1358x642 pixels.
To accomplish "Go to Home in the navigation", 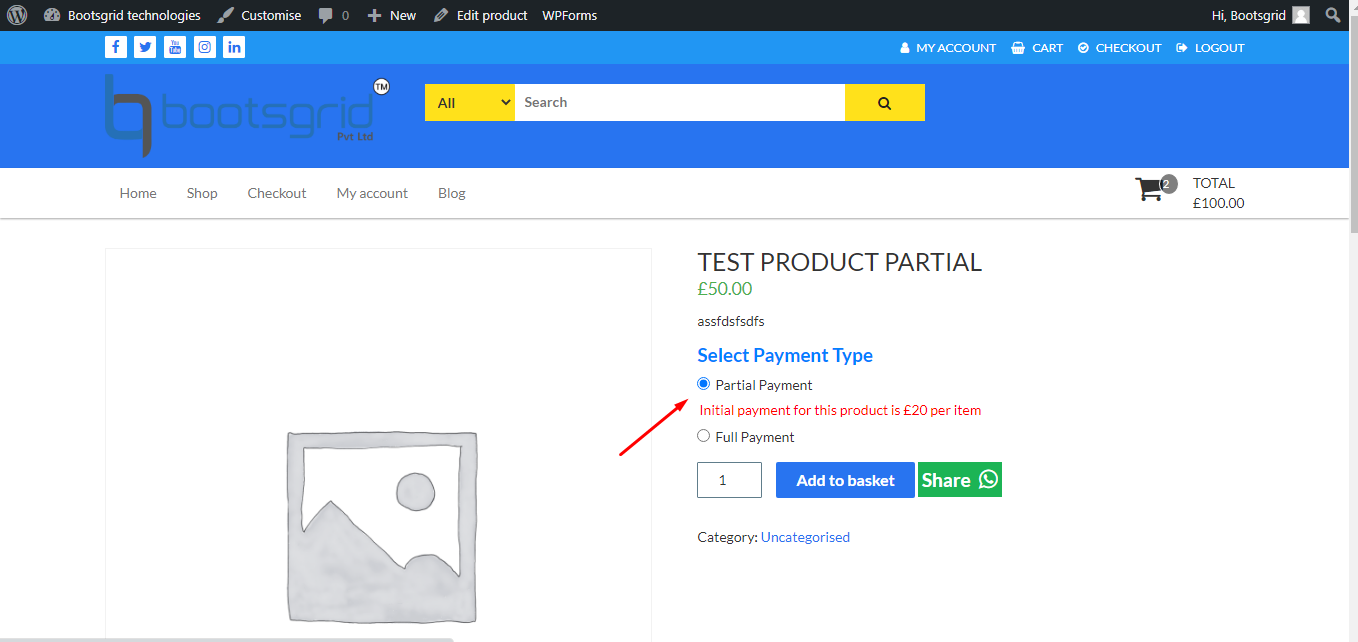I will [138, 193].
